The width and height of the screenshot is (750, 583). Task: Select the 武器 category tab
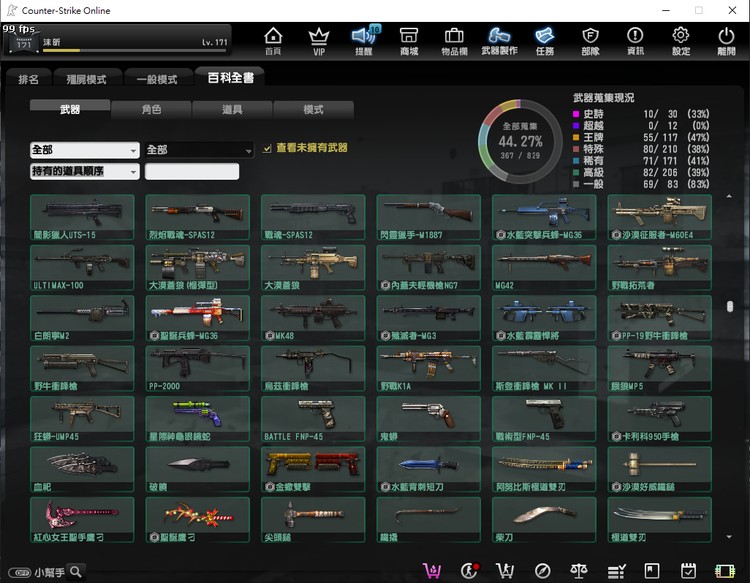pos(70,109)
